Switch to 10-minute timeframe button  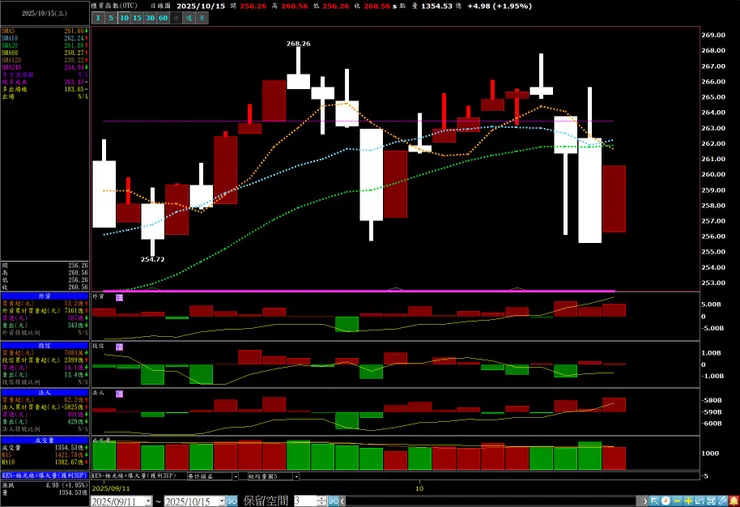[x=124, y=18]
